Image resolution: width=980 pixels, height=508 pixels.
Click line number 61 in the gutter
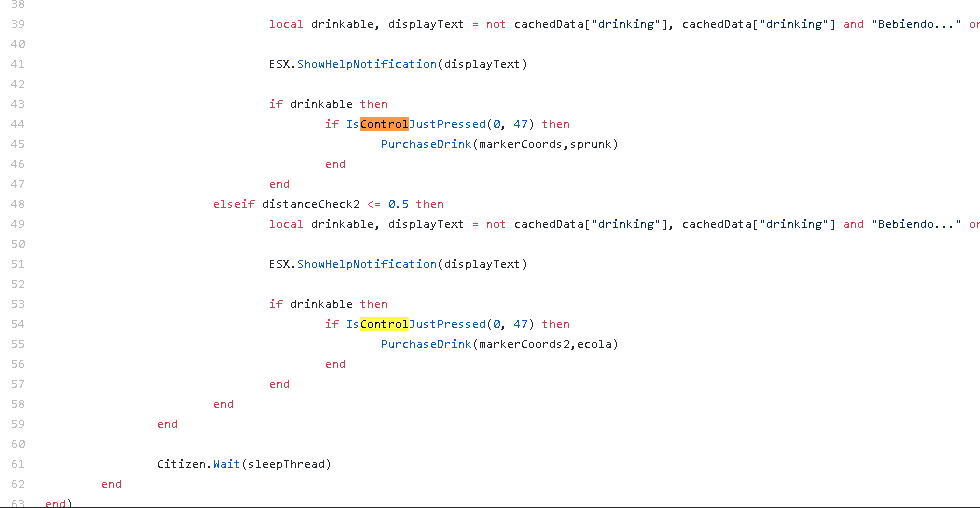(18, 464)
